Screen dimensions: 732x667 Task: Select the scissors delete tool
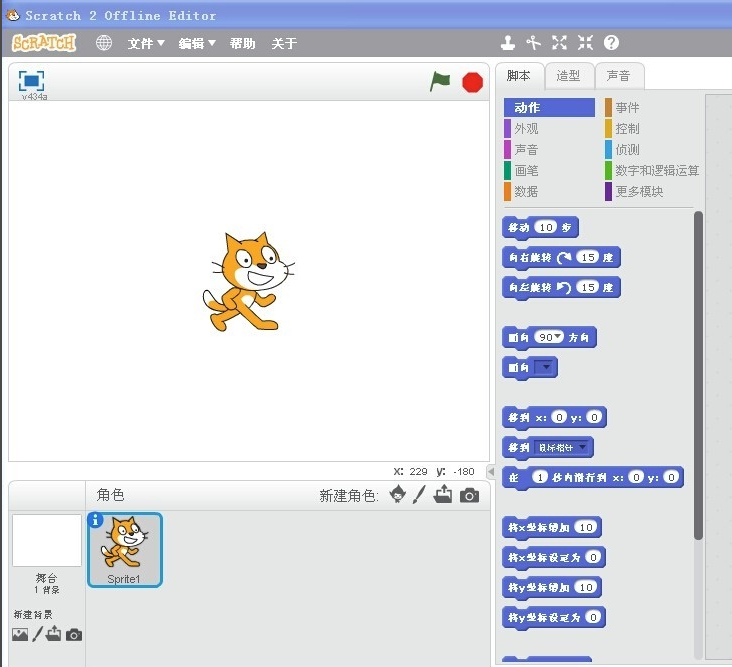(533, 43)
